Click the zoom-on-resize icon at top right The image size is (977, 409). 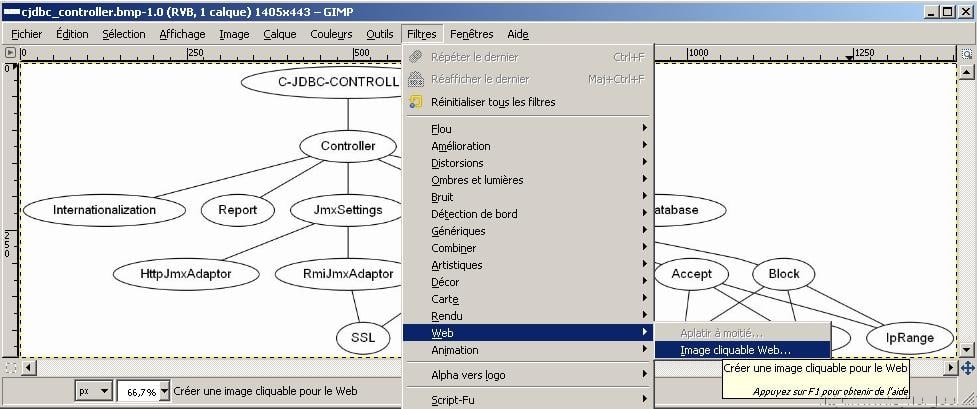[x=966, y=54]
